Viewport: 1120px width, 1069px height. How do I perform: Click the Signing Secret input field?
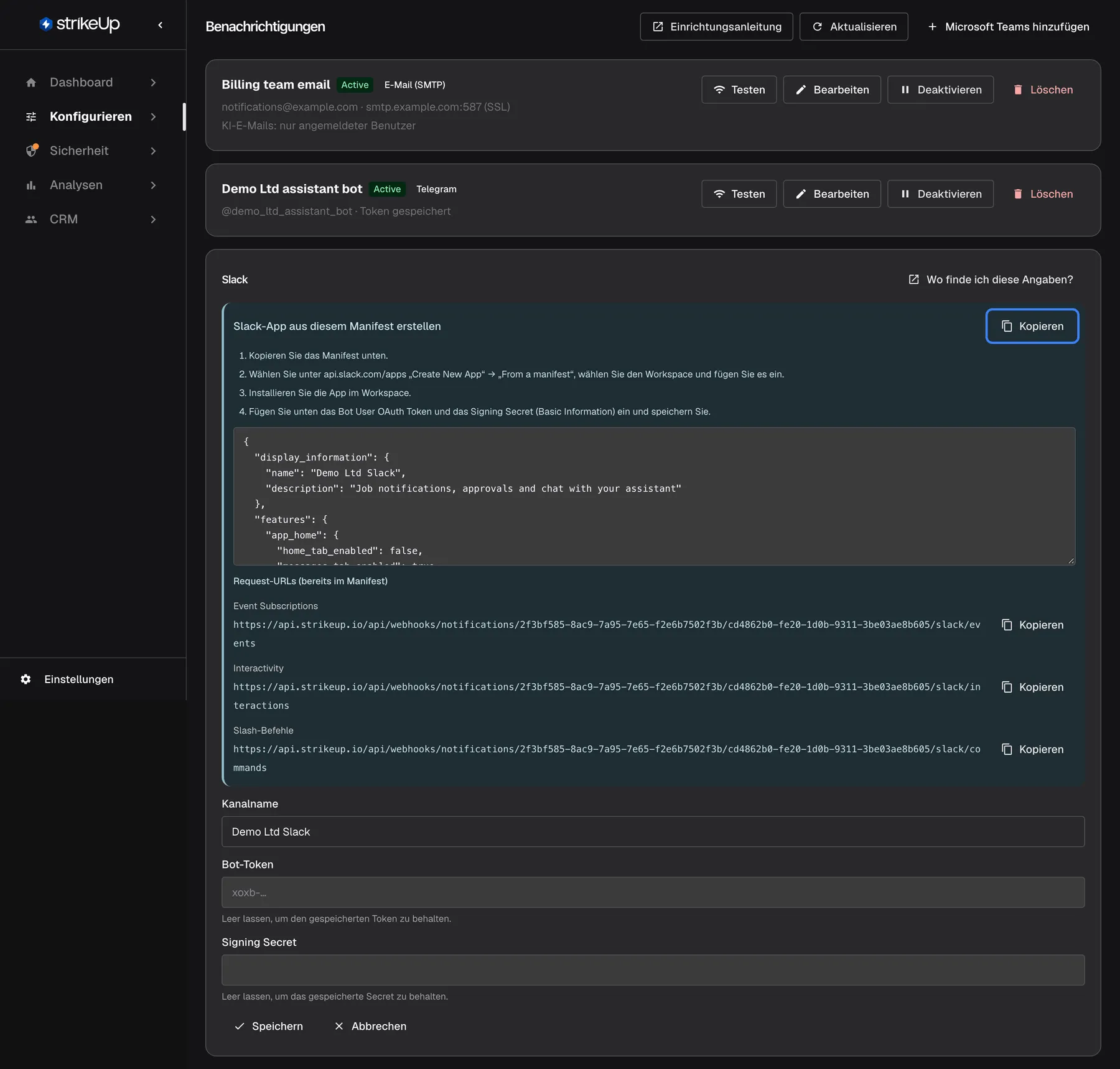[653, 970]
